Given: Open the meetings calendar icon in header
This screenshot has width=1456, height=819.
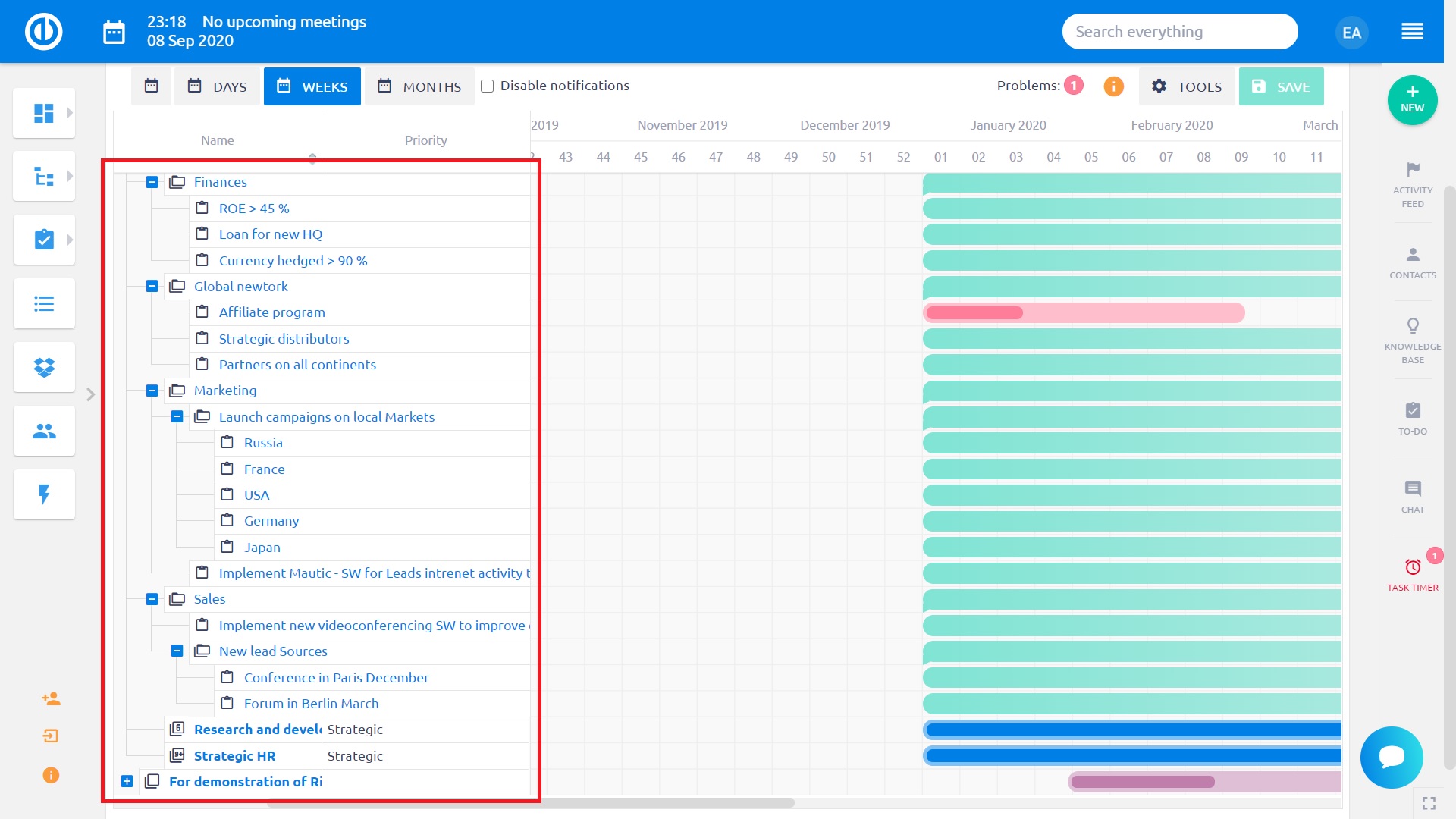Looking at the screenshot, I should click(x=114, y=33).
